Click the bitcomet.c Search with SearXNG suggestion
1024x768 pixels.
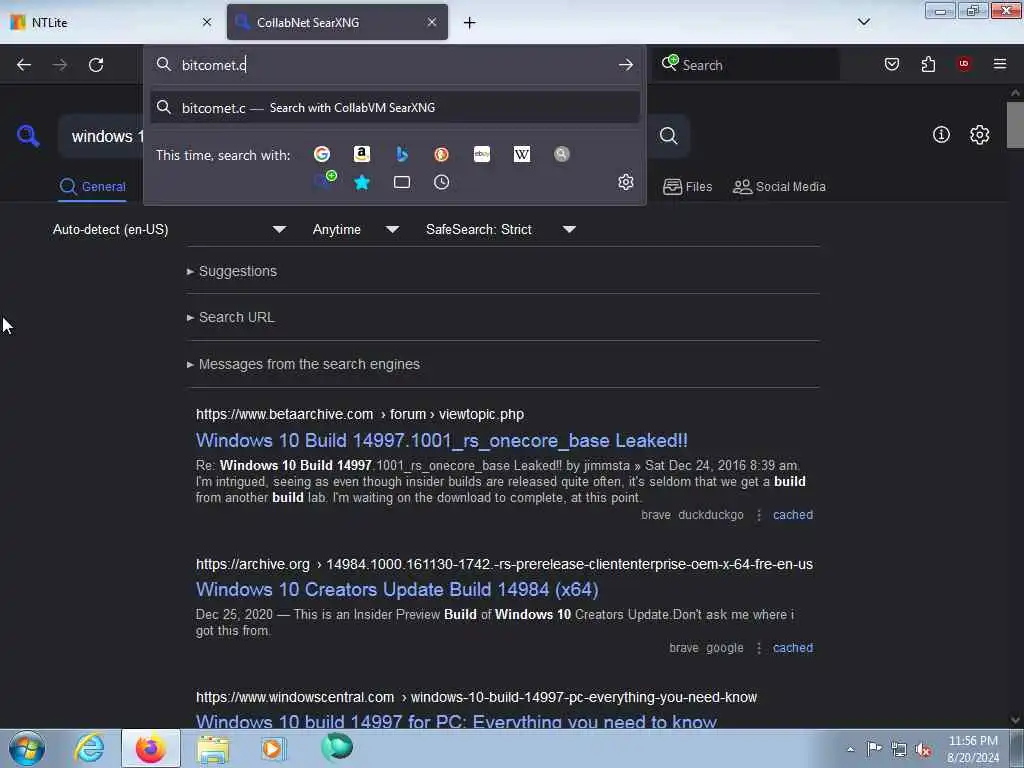[x=394, y=108]
